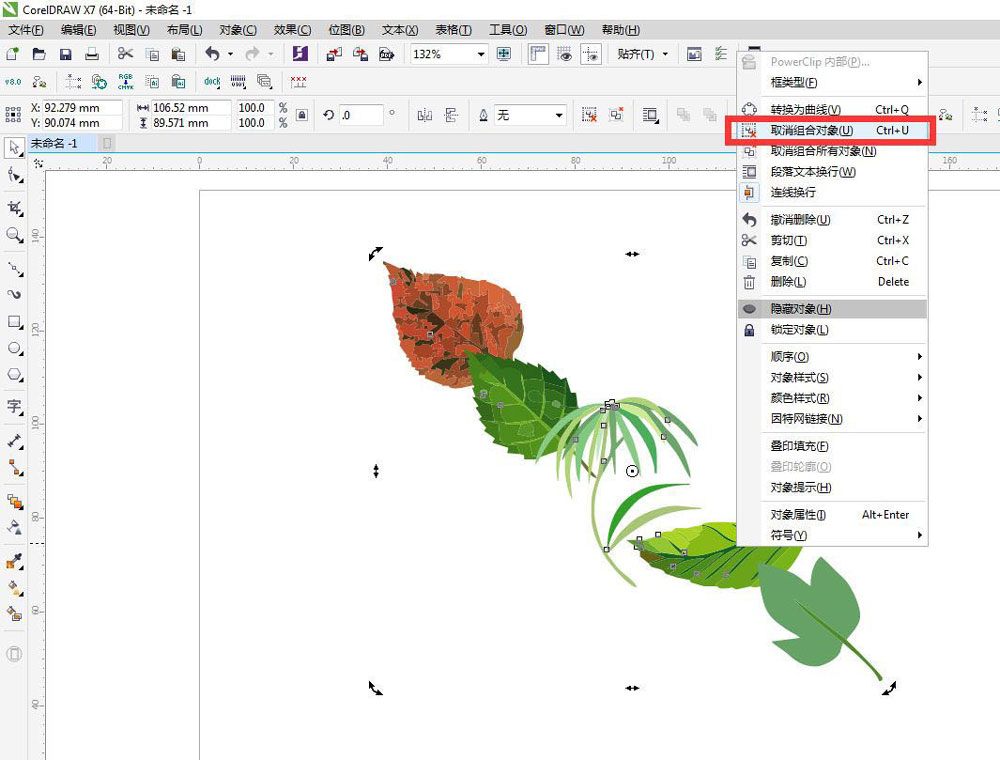
Task: Toggle the lock ratio padlock
Action: 301,115
